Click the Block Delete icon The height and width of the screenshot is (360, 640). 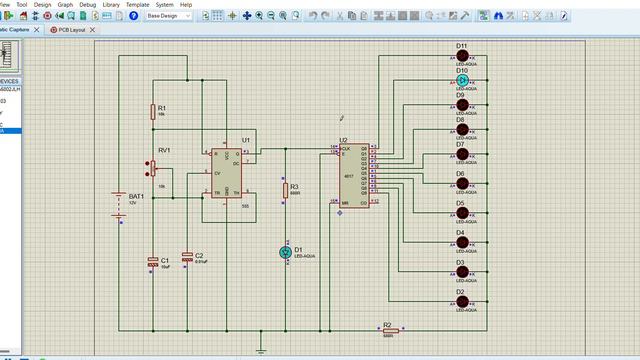[x=414, y=16]
